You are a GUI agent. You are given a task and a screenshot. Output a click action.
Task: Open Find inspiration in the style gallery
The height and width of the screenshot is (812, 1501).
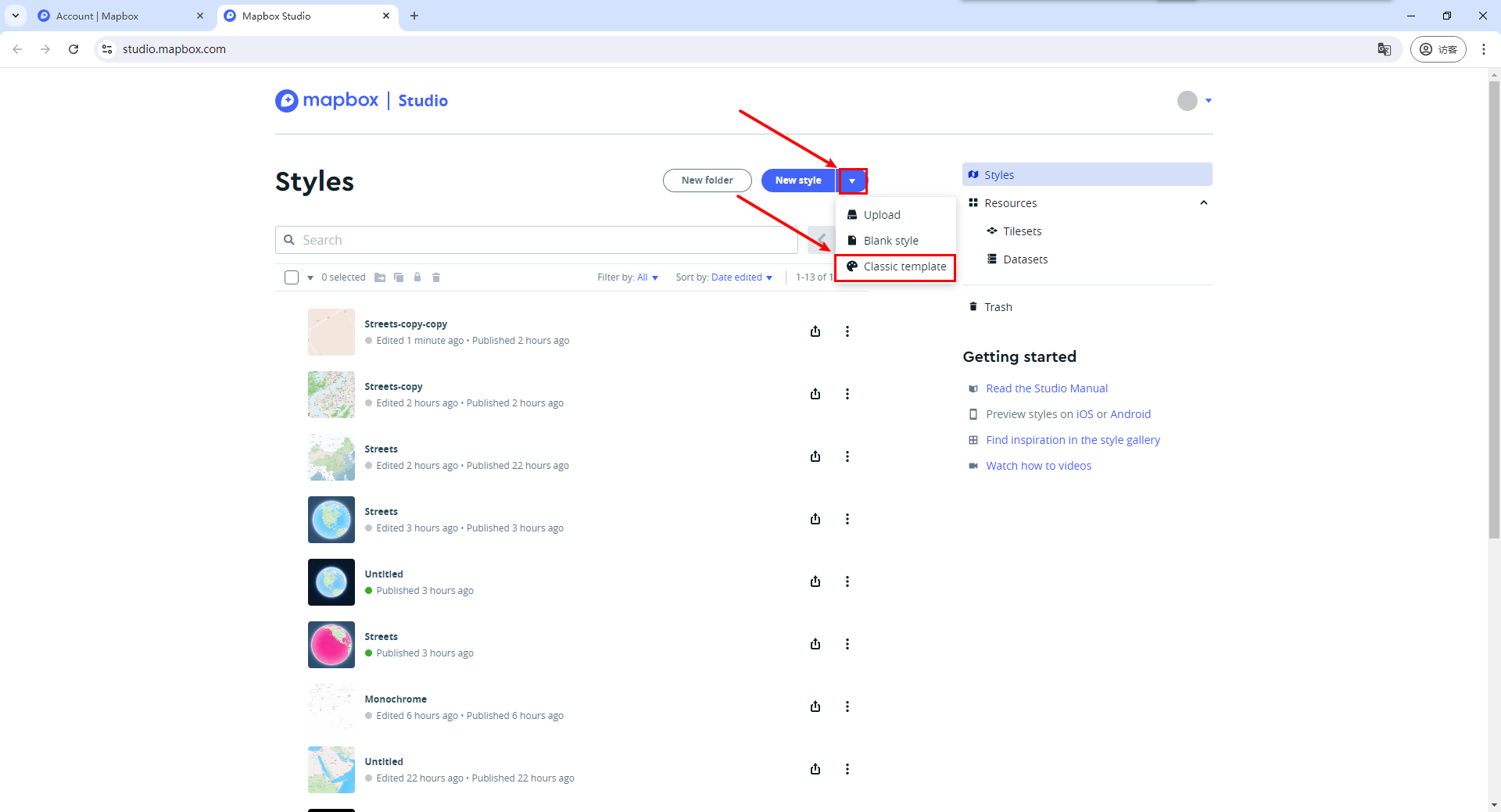tap(1073, 440)
